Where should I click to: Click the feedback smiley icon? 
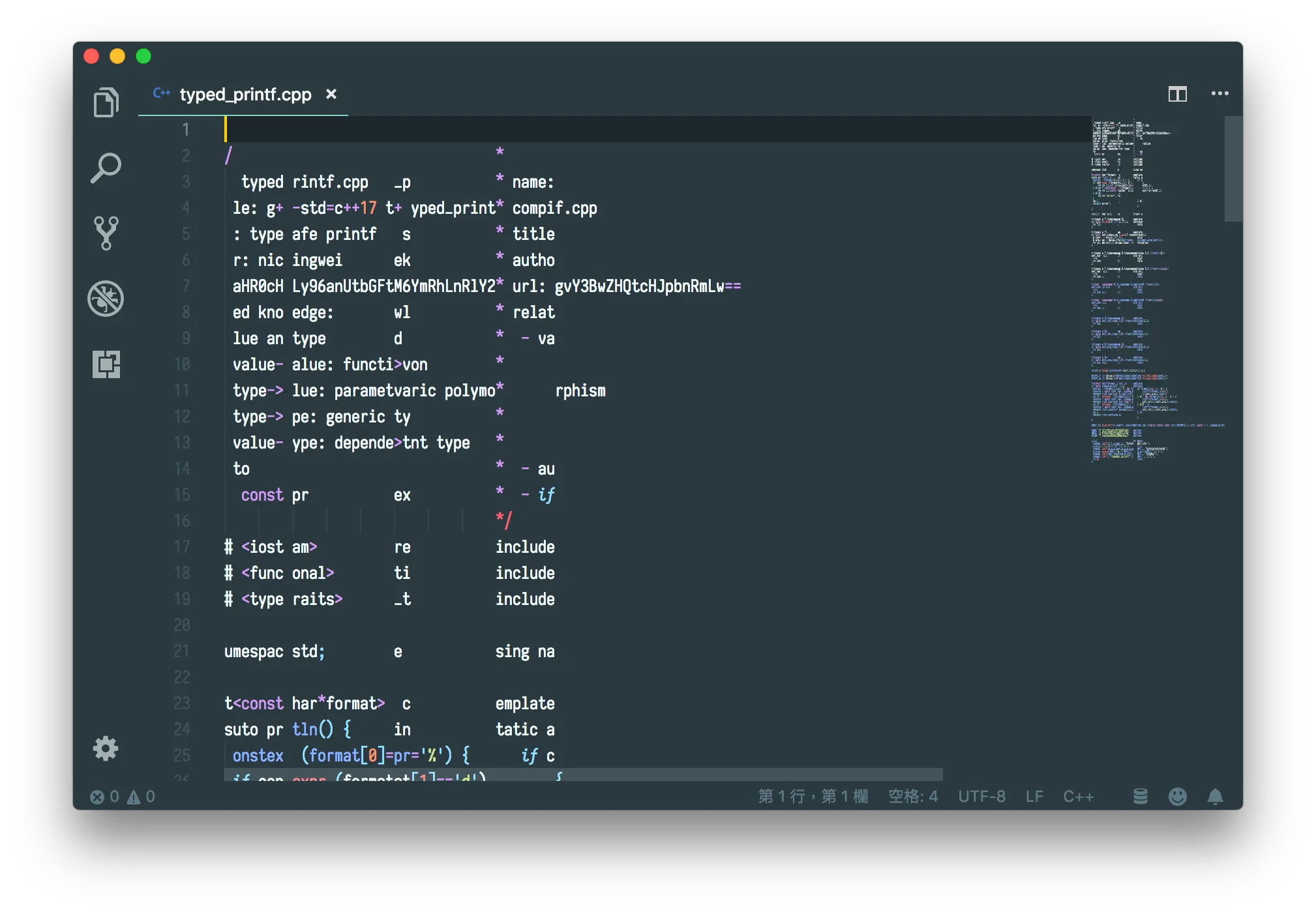click(1177, 797)
